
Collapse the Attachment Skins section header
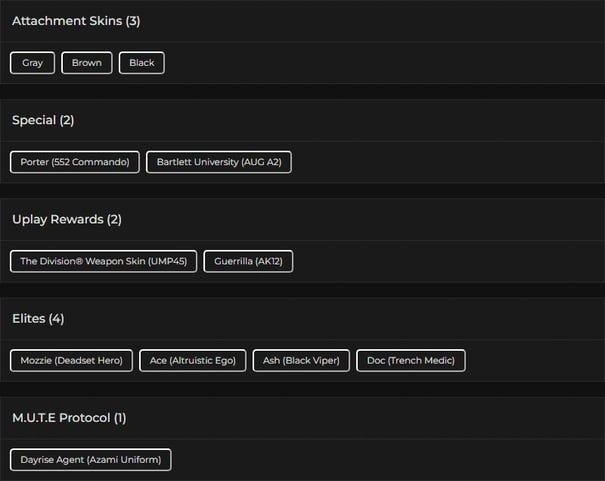[66, 21]
